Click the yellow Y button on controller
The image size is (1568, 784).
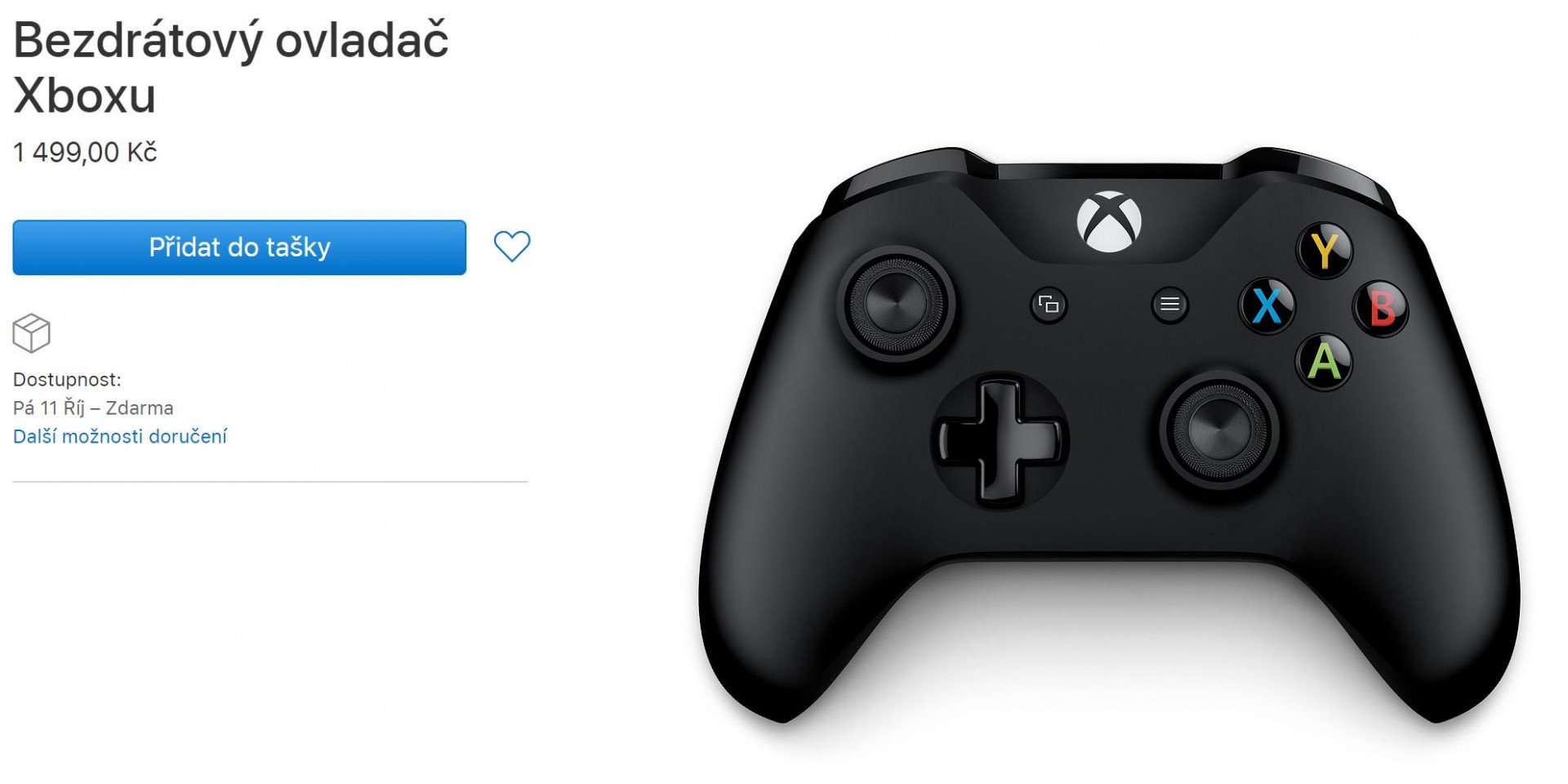tap(1325, 251)
